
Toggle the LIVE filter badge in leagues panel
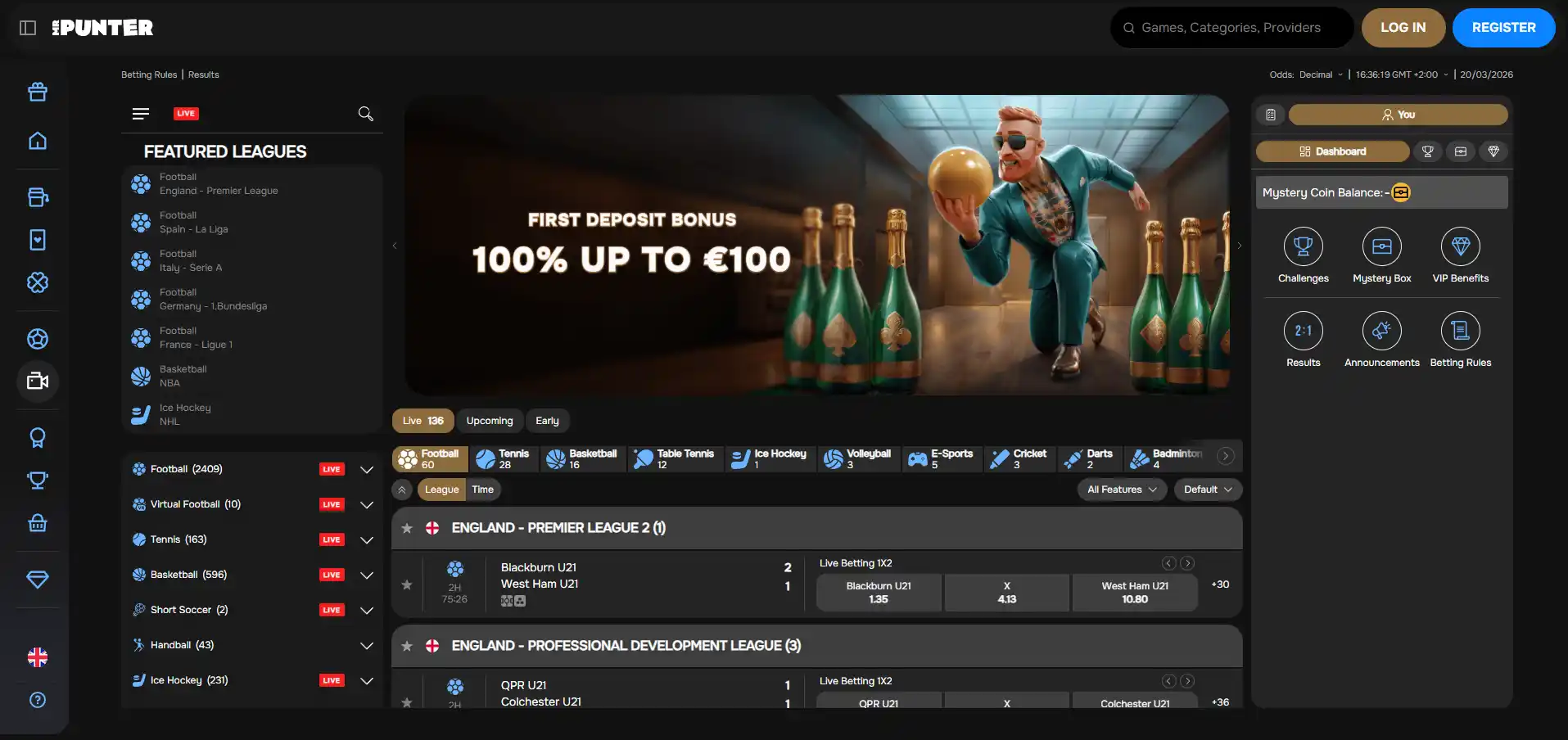pos(186,114)
